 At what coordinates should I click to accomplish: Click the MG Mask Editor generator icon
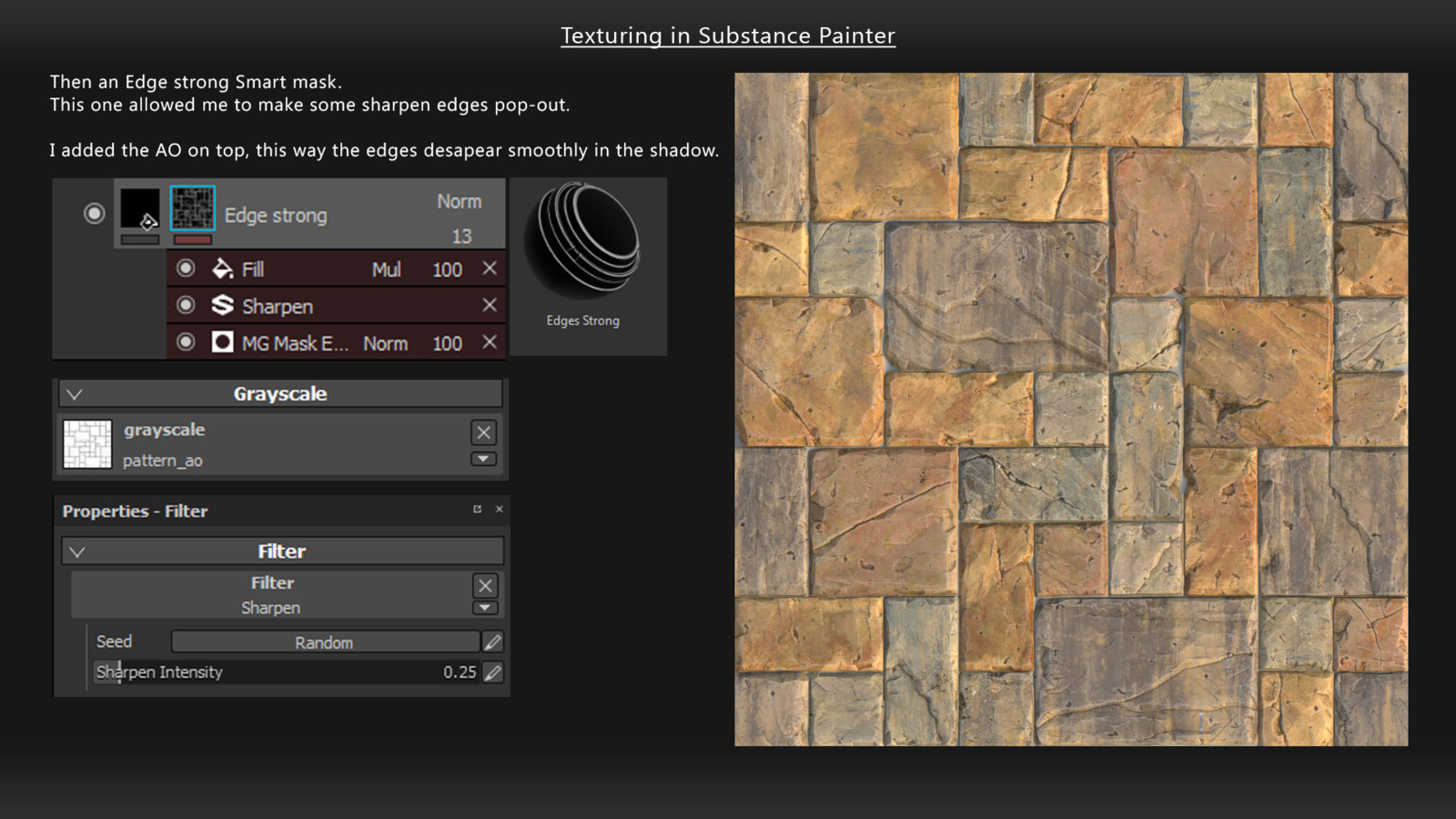point(222,342)
